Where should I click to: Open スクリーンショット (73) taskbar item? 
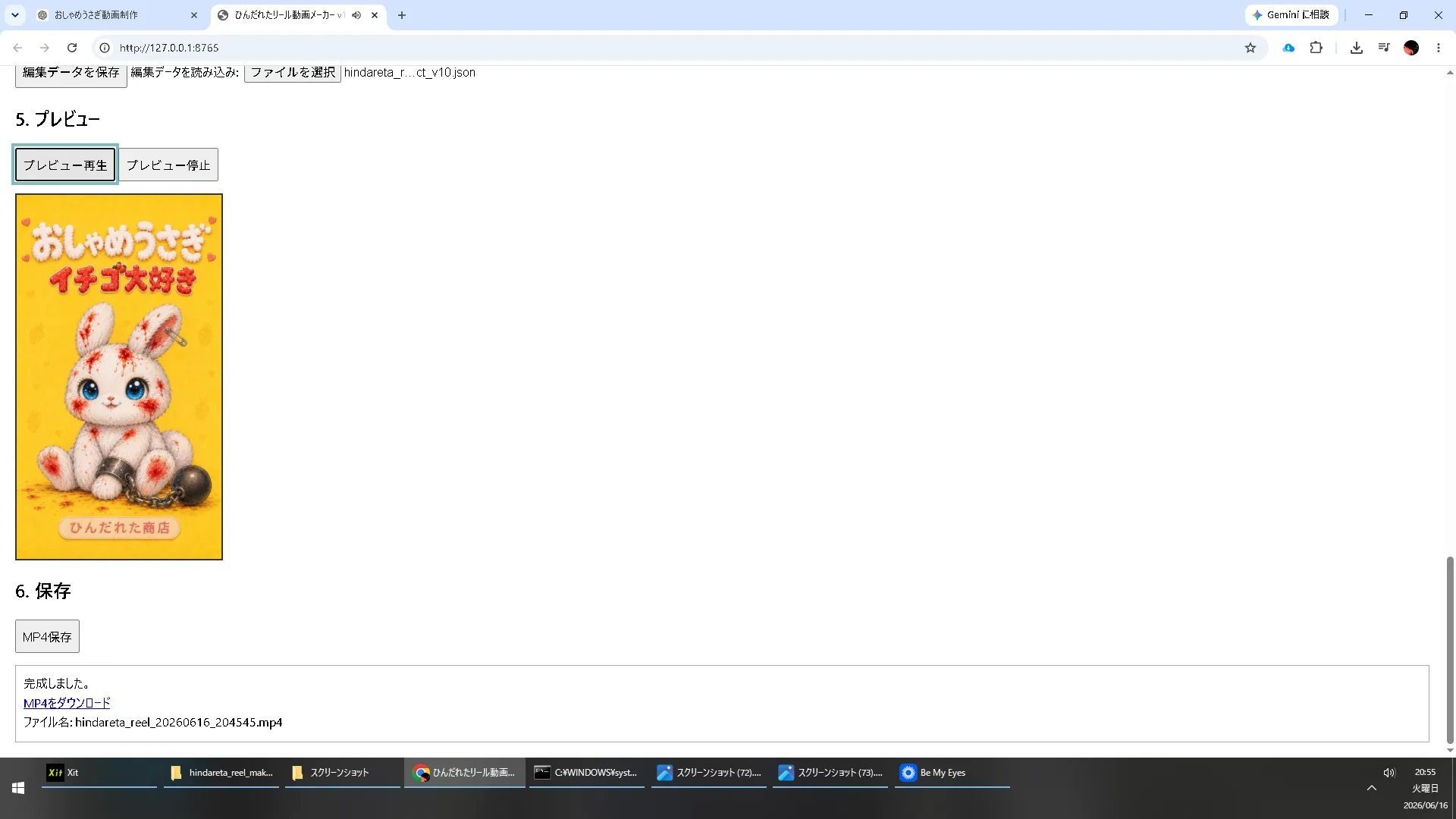click(830, 773)
